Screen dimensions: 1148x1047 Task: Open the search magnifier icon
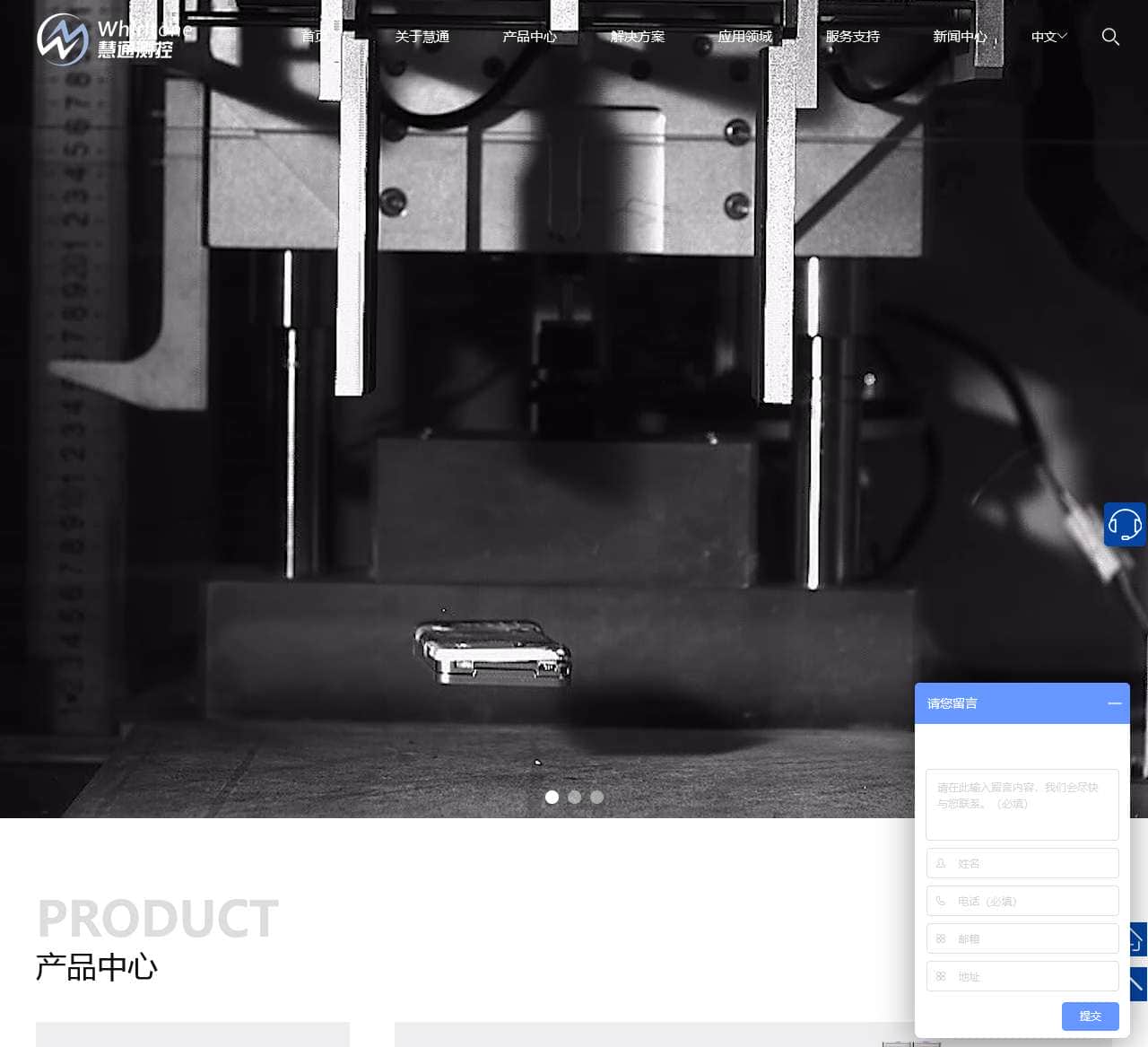(1110, 37)
